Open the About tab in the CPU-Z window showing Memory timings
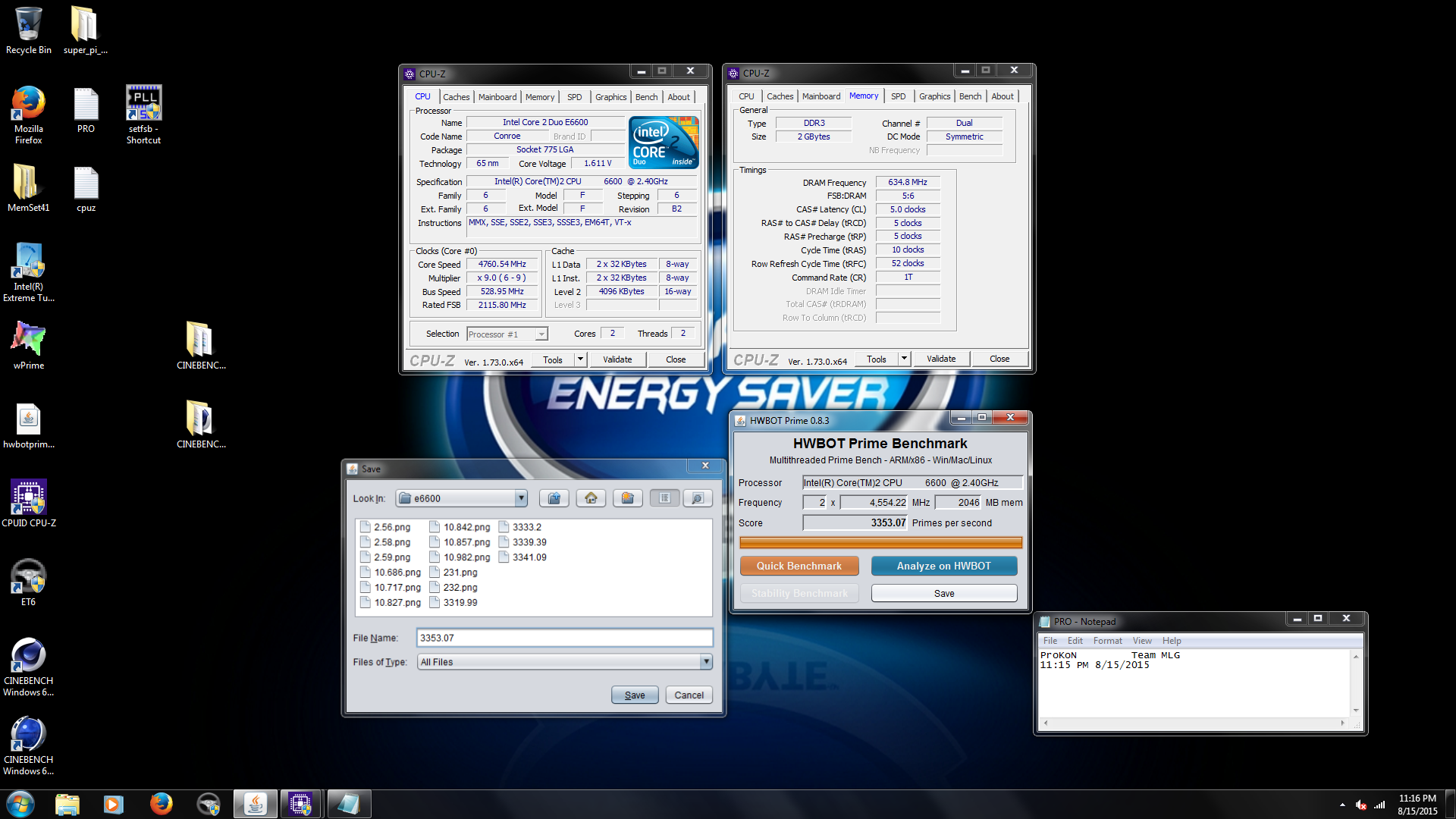1456x819 pixels. click(1003, 96)
